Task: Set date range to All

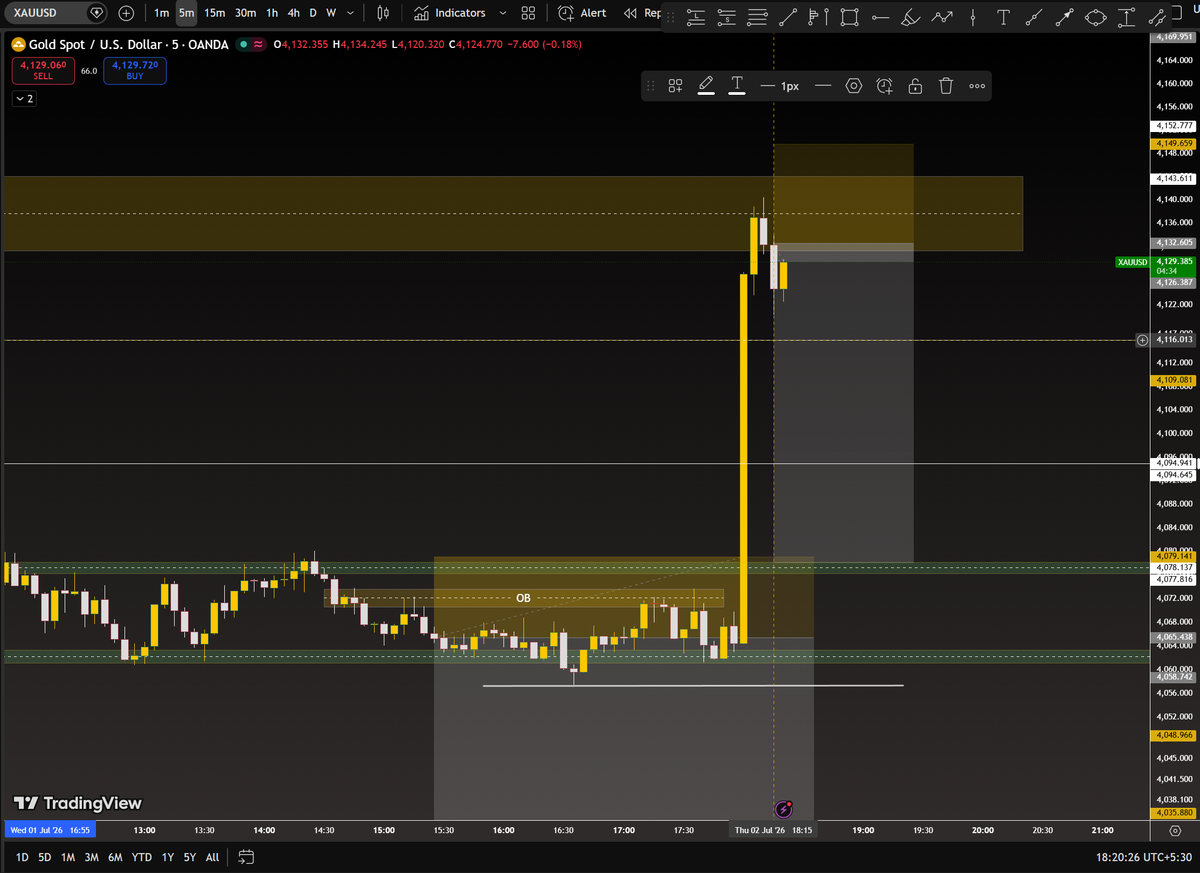Action: pyautogui.click(x=212, y=857)
